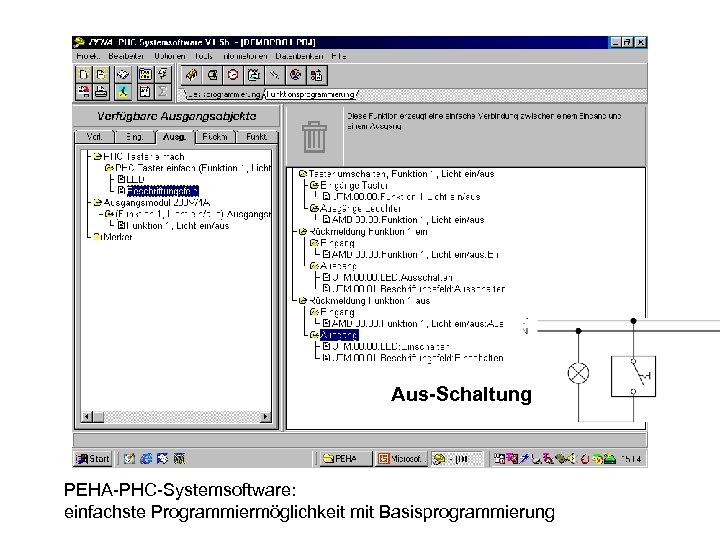Collapse the Rückmeldung Funktion 1 ein folder

point(303,231)
